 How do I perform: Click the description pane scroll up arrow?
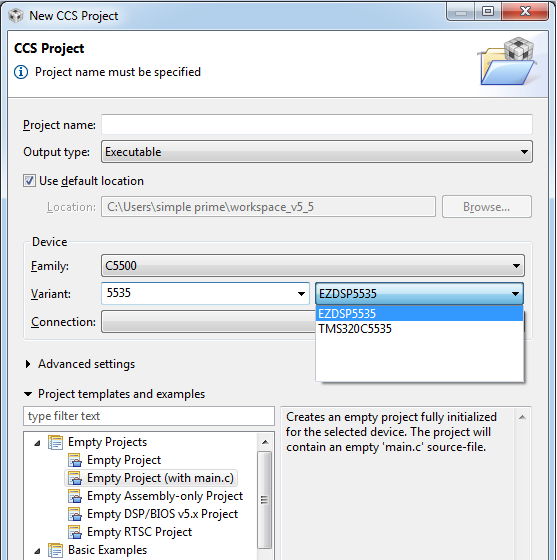click(x=522, y=417)
